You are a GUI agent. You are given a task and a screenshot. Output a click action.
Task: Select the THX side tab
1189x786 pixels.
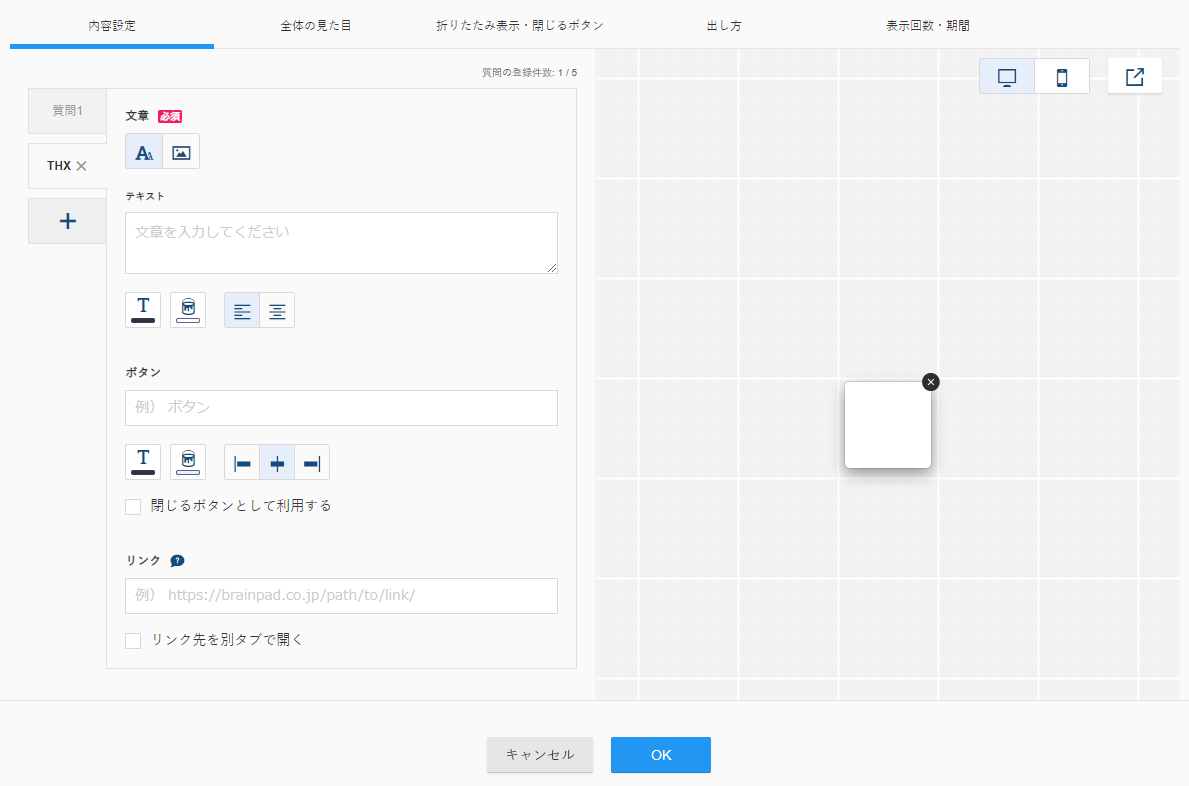58,166
